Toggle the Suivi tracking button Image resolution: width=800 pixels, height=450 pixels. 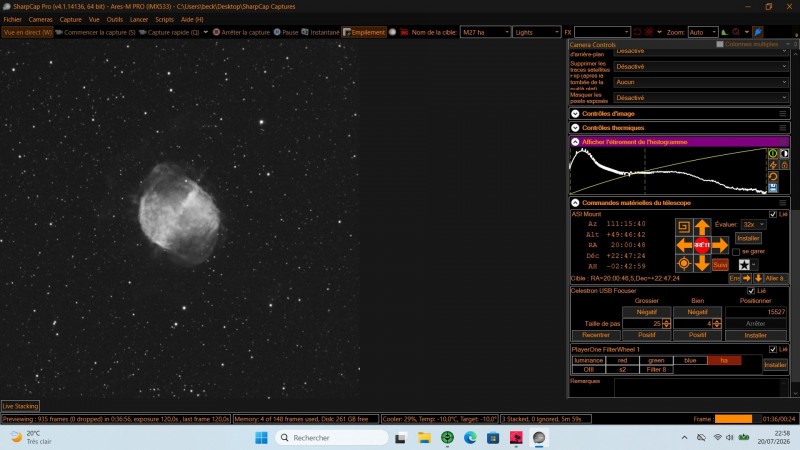pyautogui.click(x=720, y=264)
